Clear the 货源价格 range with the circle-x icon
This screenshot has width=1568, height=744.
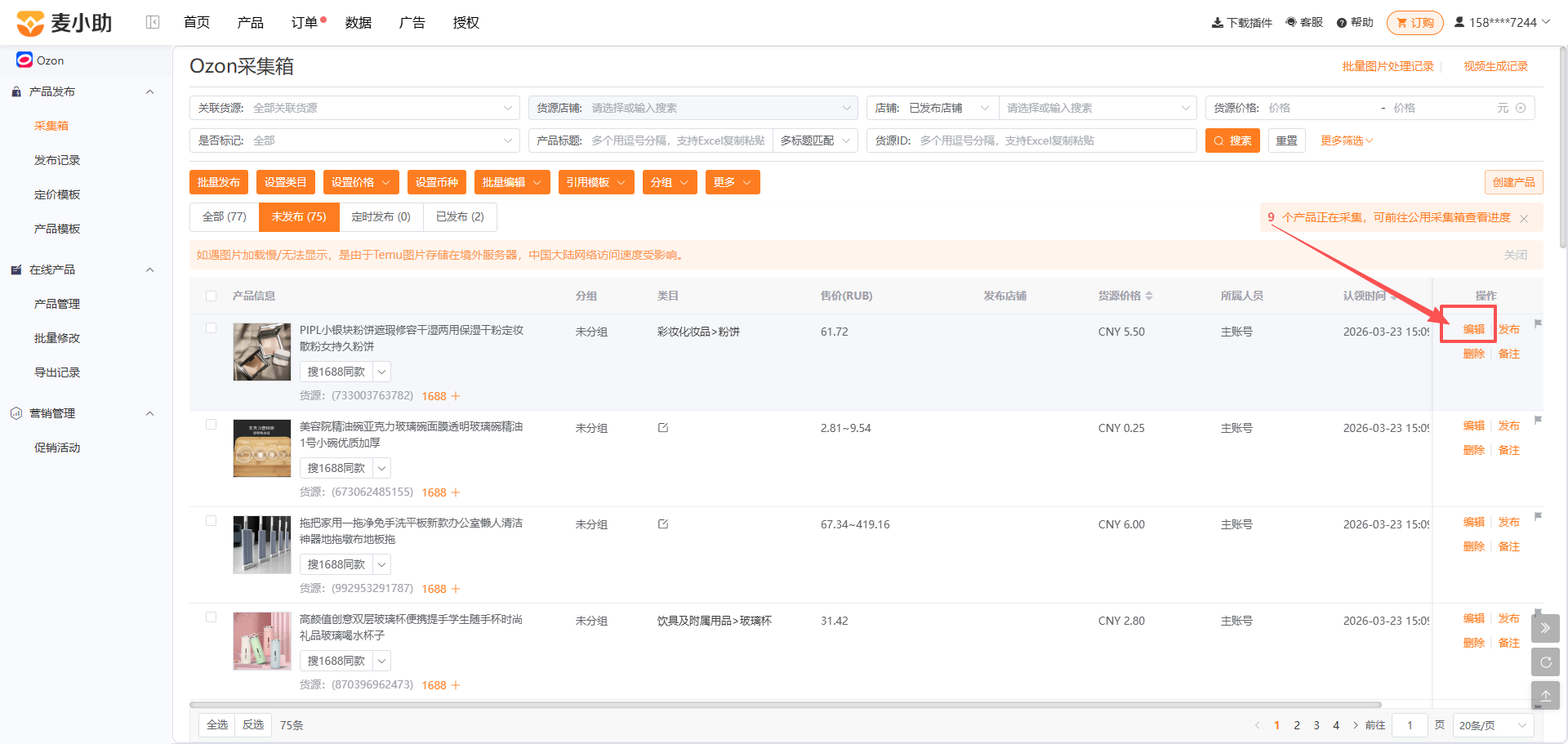1521,108
